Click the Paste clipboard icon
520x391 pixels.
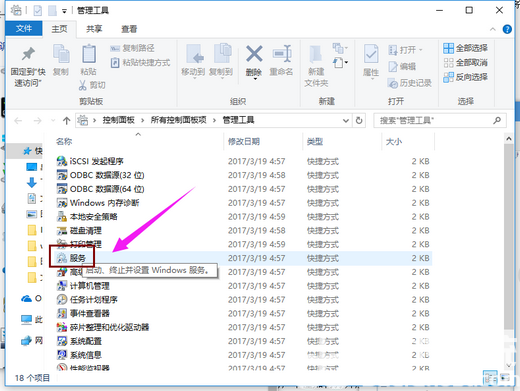pyautogui.click(x=89, y=53)
